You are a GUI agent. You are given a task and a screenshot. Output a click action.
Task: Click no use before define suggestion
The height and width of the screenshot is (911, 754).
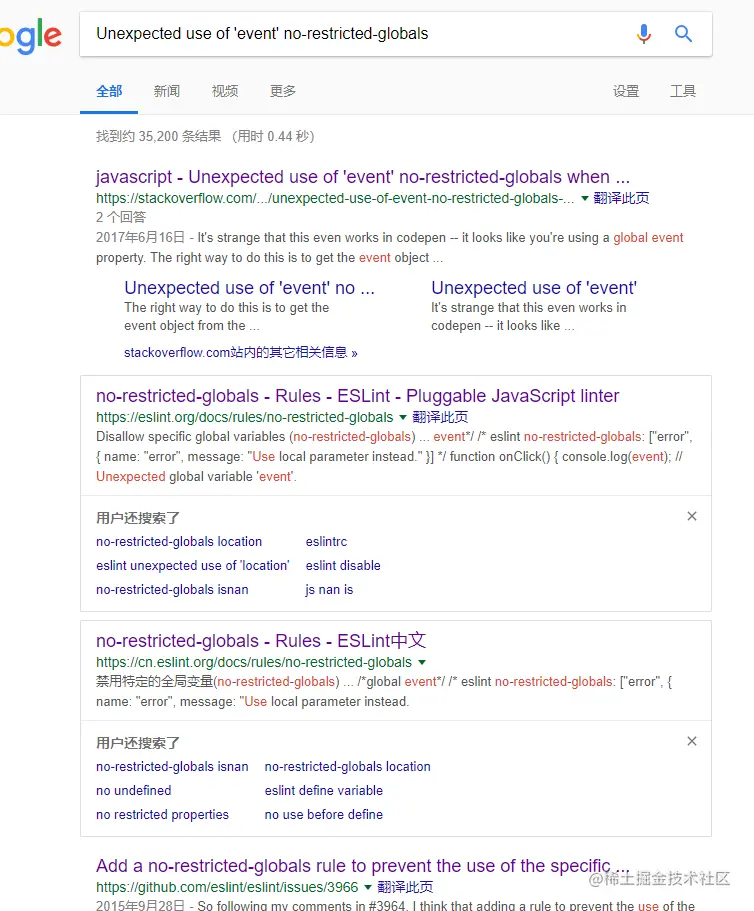(x=324, y=814)
